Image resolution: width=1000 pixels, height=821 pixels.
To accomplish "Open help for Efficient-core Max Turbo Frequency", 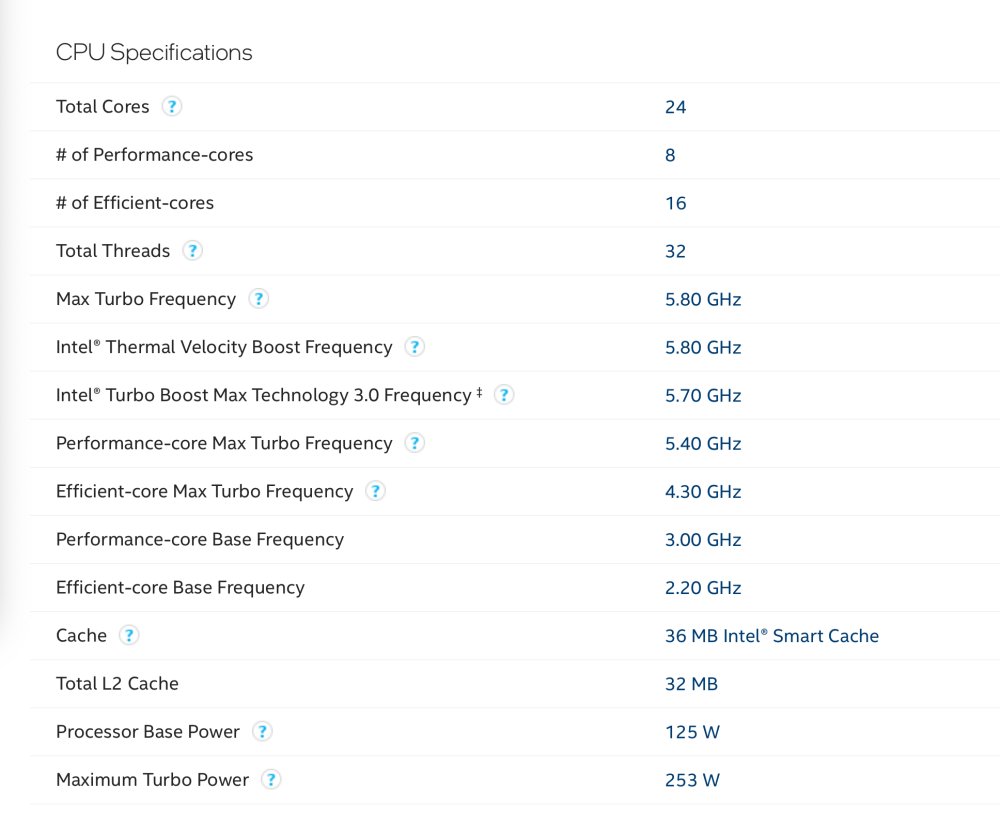I will pos(375,491).
